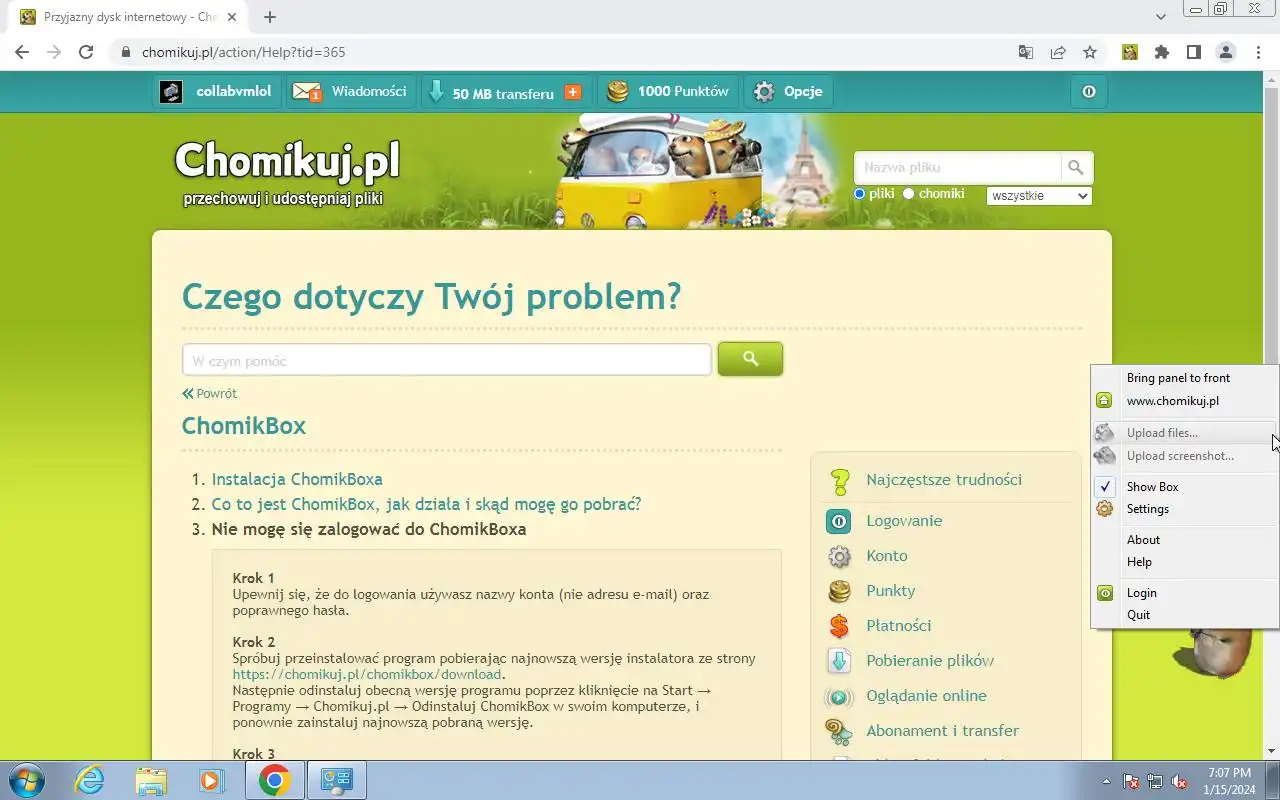Click the Najczęstsze trudności question mark icon

pyautogui.click(x=840, y=481)
